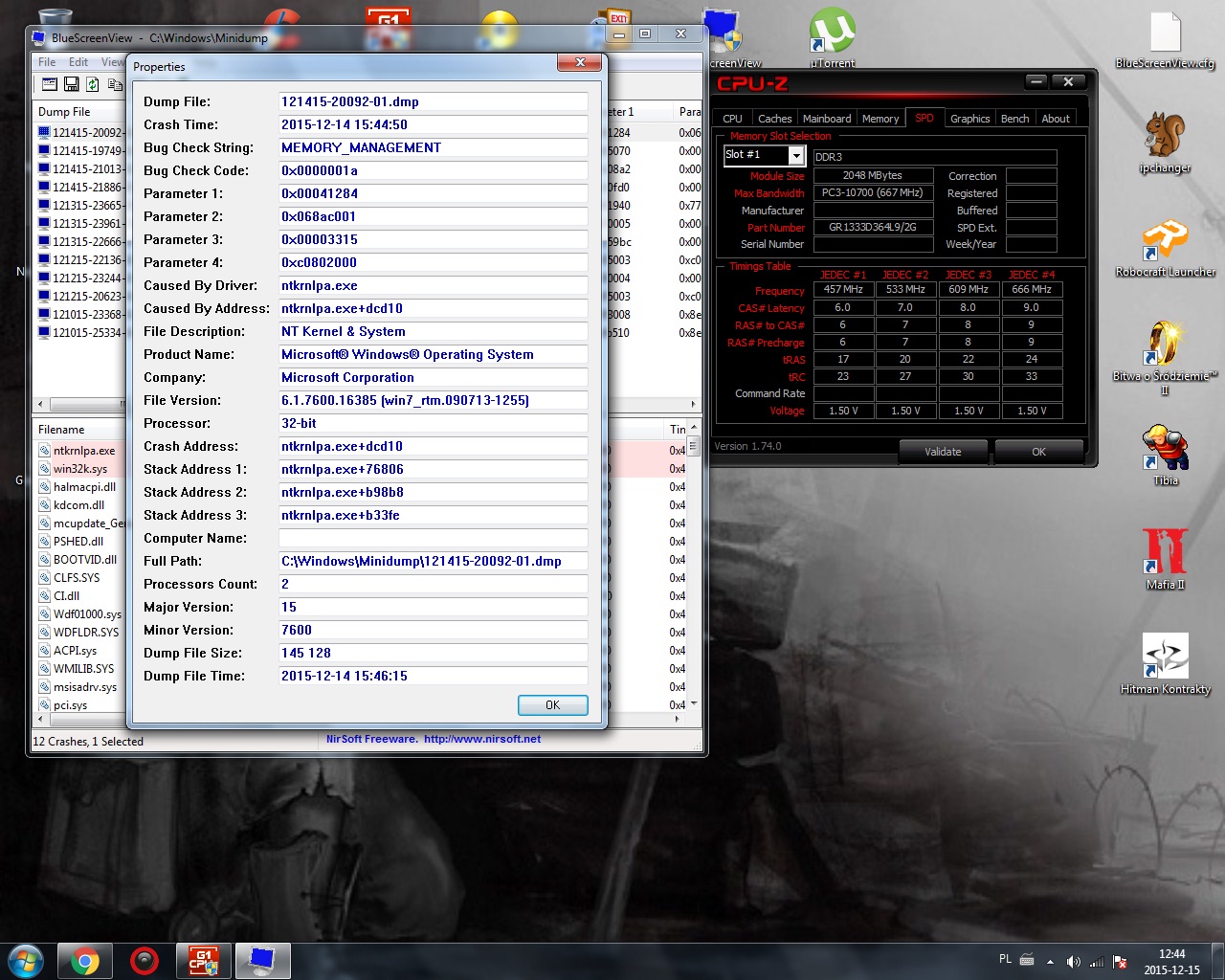Select the 121415-21013 dump file row
This screenshot has height=980, width=1225.
point(81,169)
